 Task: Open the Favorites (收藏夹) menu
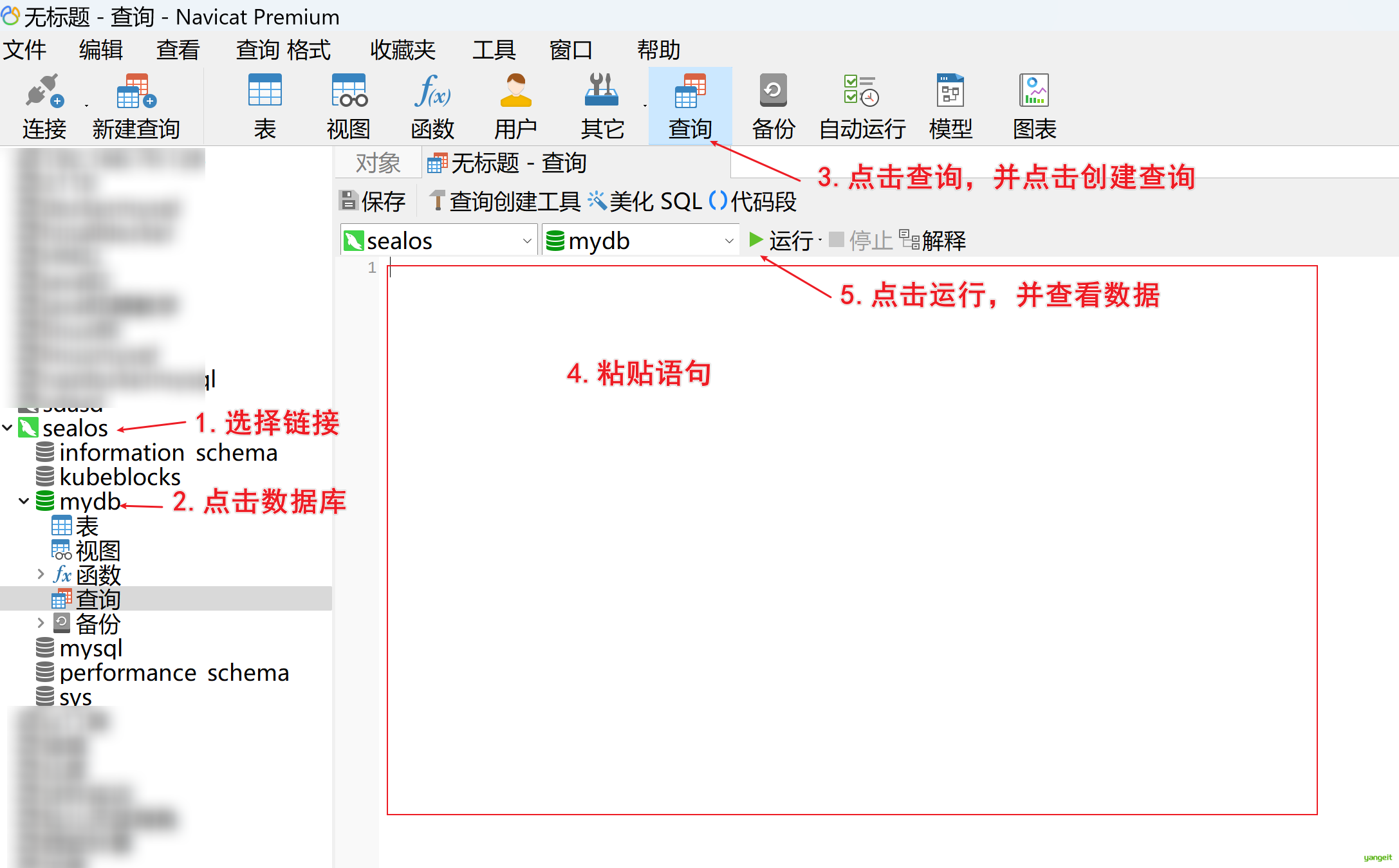(x=403, y=50)
